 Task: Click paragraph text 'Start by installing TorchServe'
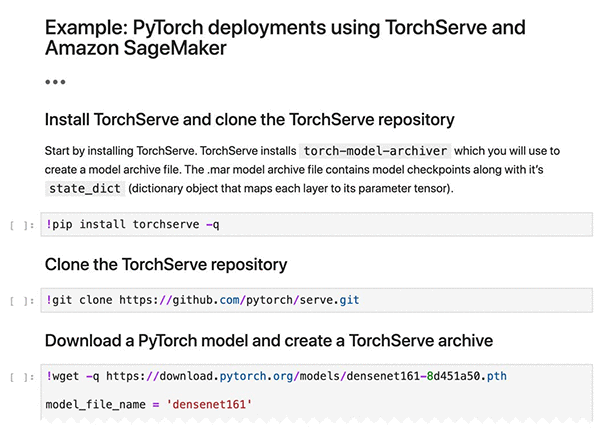pyautogui.click(x=121, y=151)
